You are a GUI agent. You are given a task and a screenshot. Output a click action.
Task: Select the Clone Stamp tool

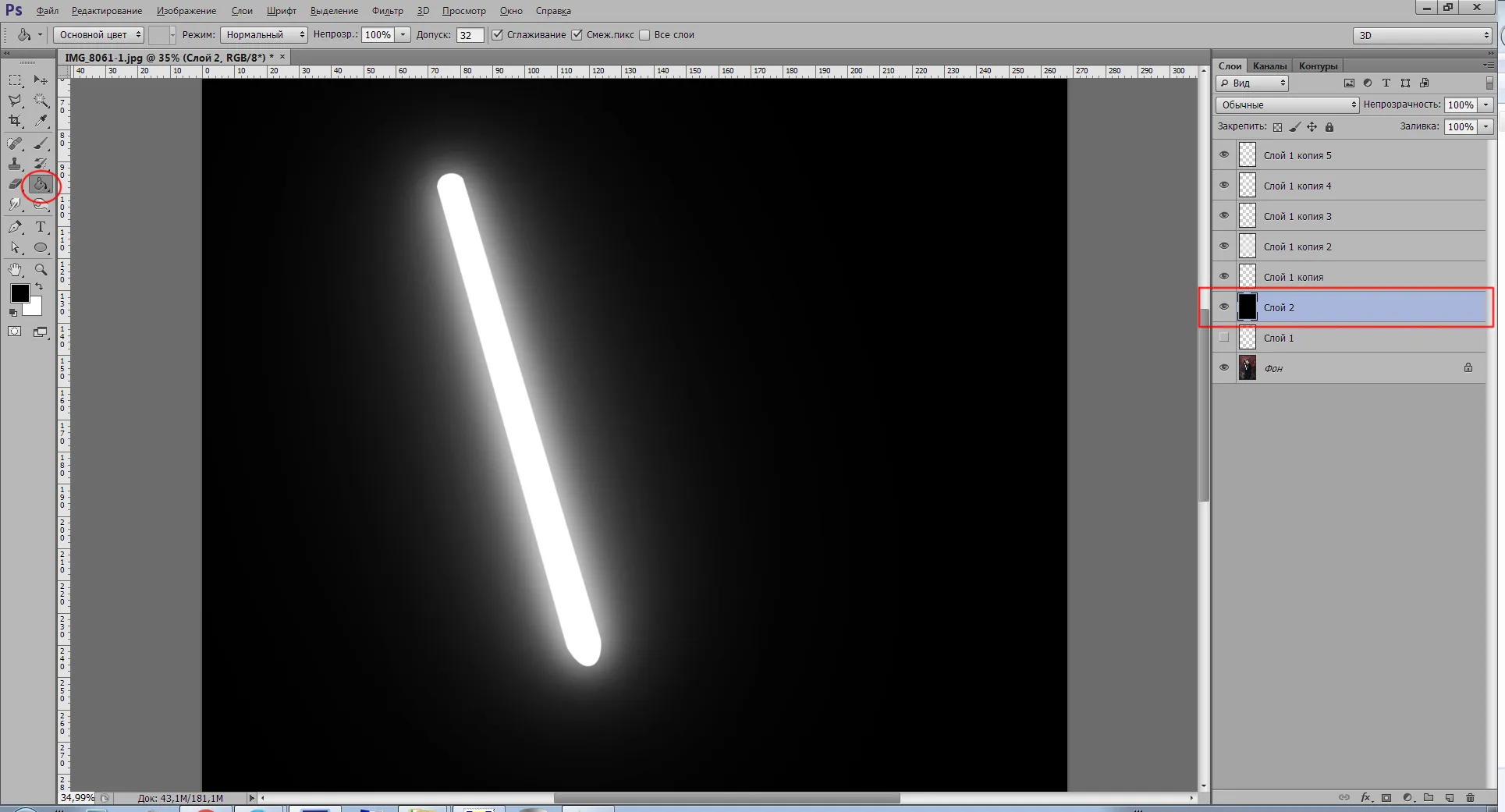tap(15, 164)
